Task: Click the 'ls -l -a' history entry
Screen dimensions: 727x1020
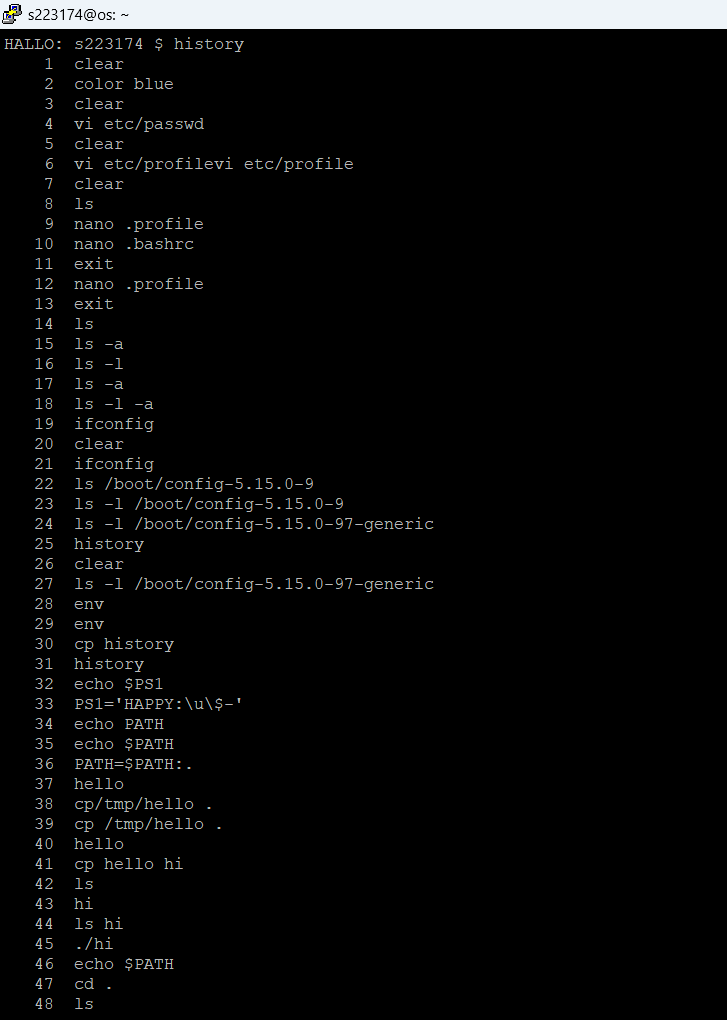Action: (x=113, y=404)
